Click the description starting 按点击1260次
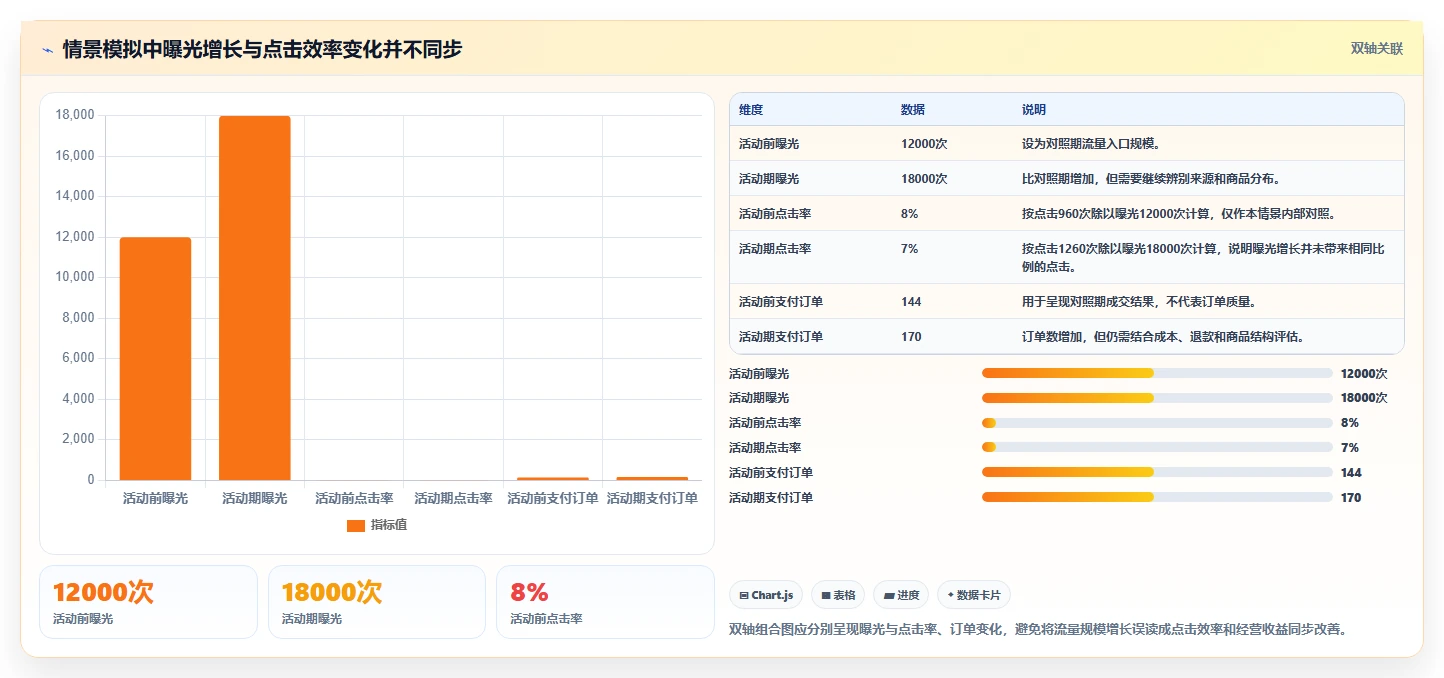Screen dimensions: 1444x678 [1202, 258]
